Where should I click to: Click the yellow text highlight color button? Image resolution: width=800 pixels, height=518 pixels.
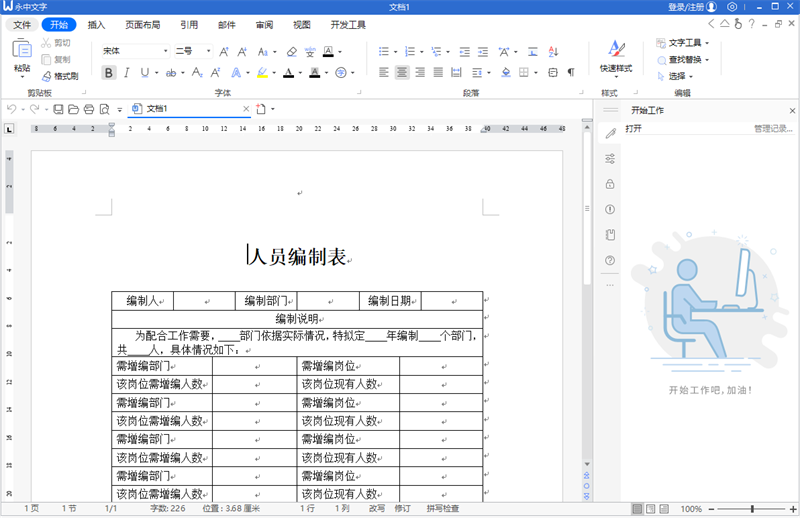click(x=262, y=72)
